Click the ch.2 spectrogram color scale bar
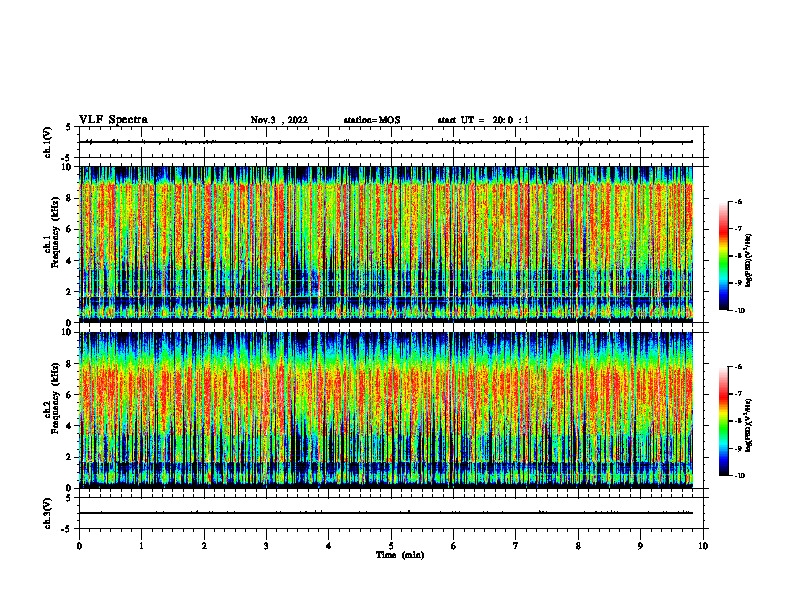The height and width of the screenshot is (612, 792). pos(723,421)
